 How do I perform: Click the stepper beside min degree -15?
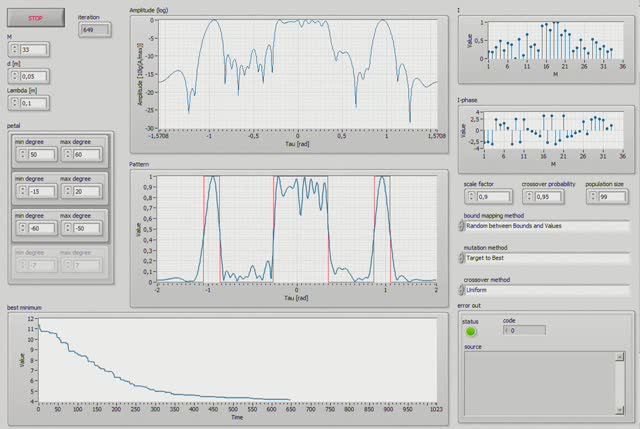(22, 191)
